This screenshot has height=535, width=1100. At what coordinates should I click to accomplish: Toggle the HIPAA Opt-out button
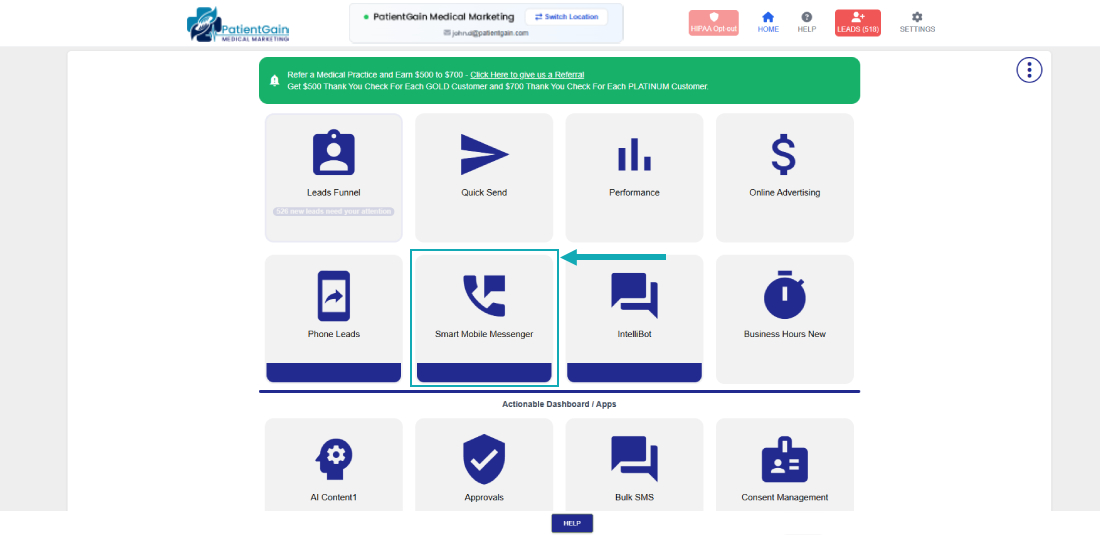click(713, 23)
